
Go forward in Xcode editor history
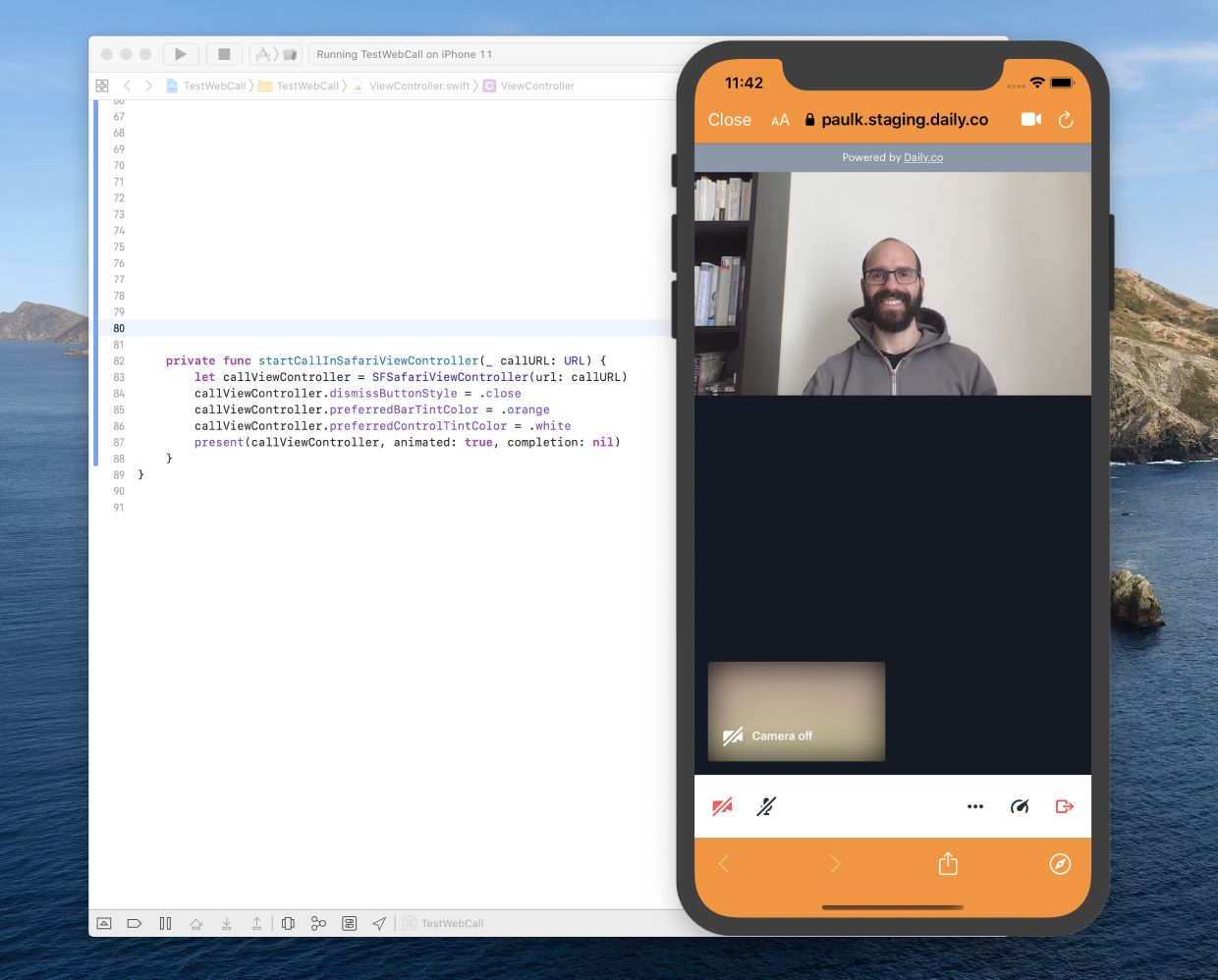click(149, 85)
